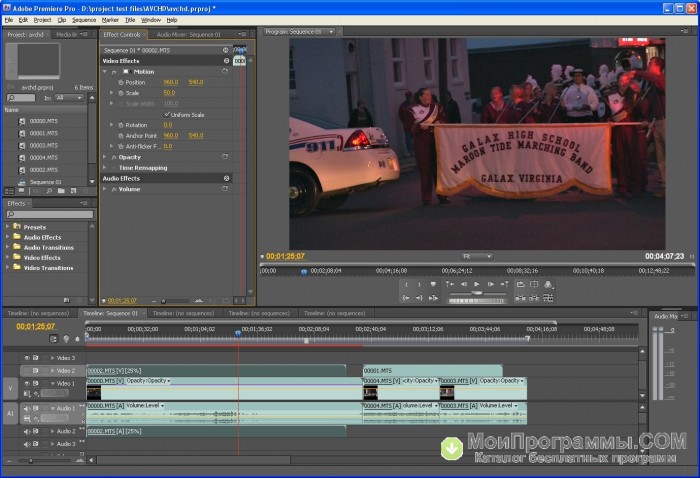Mute Audio 3 track speaker

point(27,444)
